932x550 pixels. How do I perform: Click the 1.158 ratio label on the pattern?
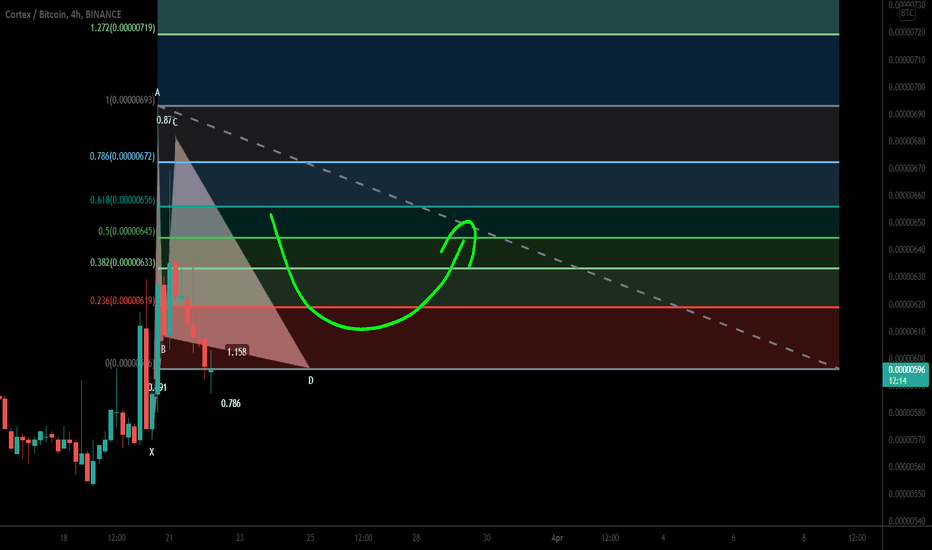[x=237, y=352]
